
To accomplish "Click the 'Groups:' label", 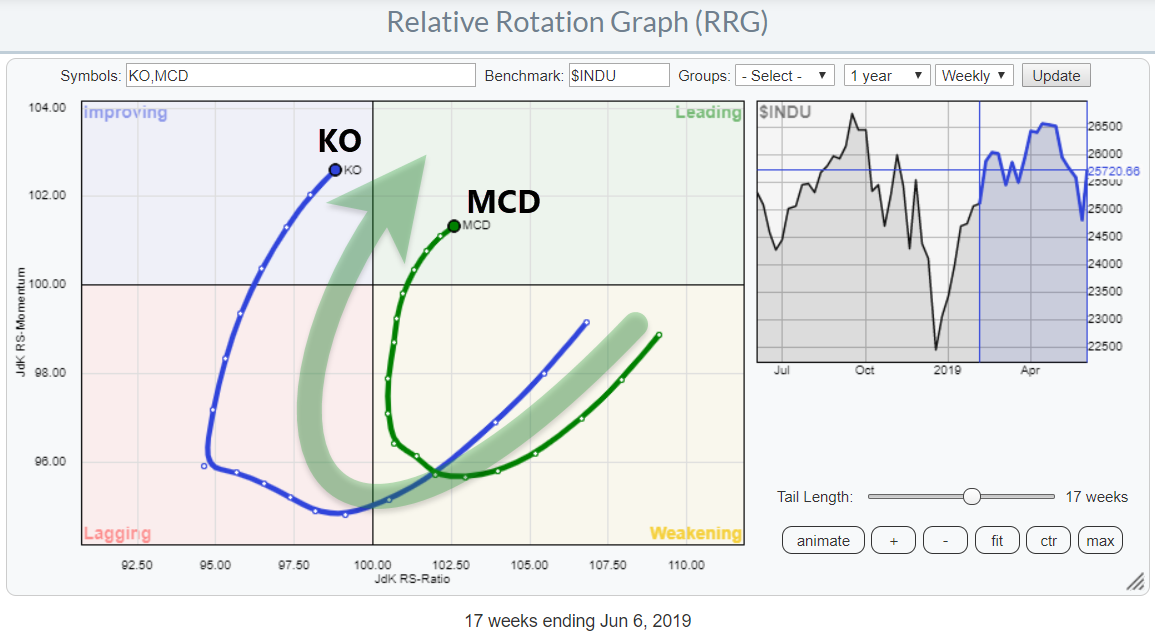I will [x=704, y=76].
